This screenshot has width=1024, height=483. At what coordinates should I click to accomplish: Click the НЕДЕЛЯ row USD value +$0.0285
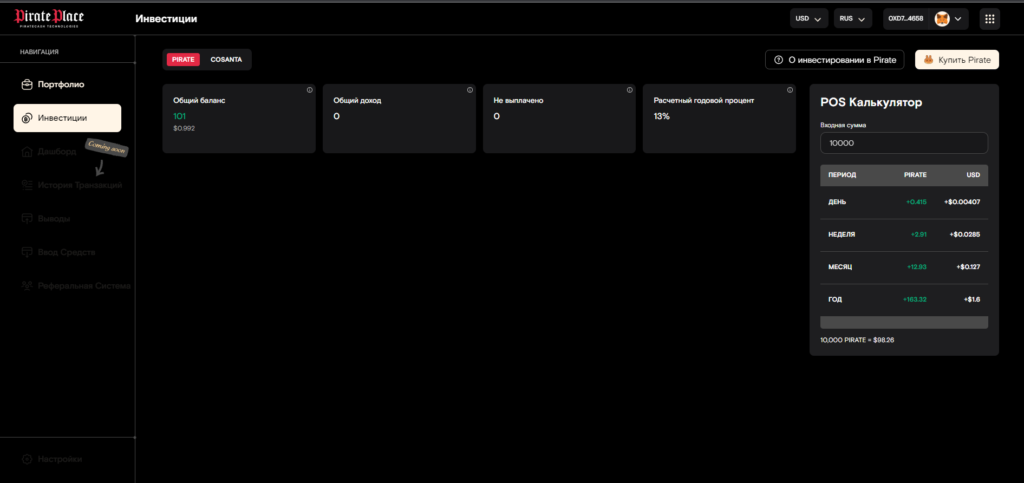965,234
